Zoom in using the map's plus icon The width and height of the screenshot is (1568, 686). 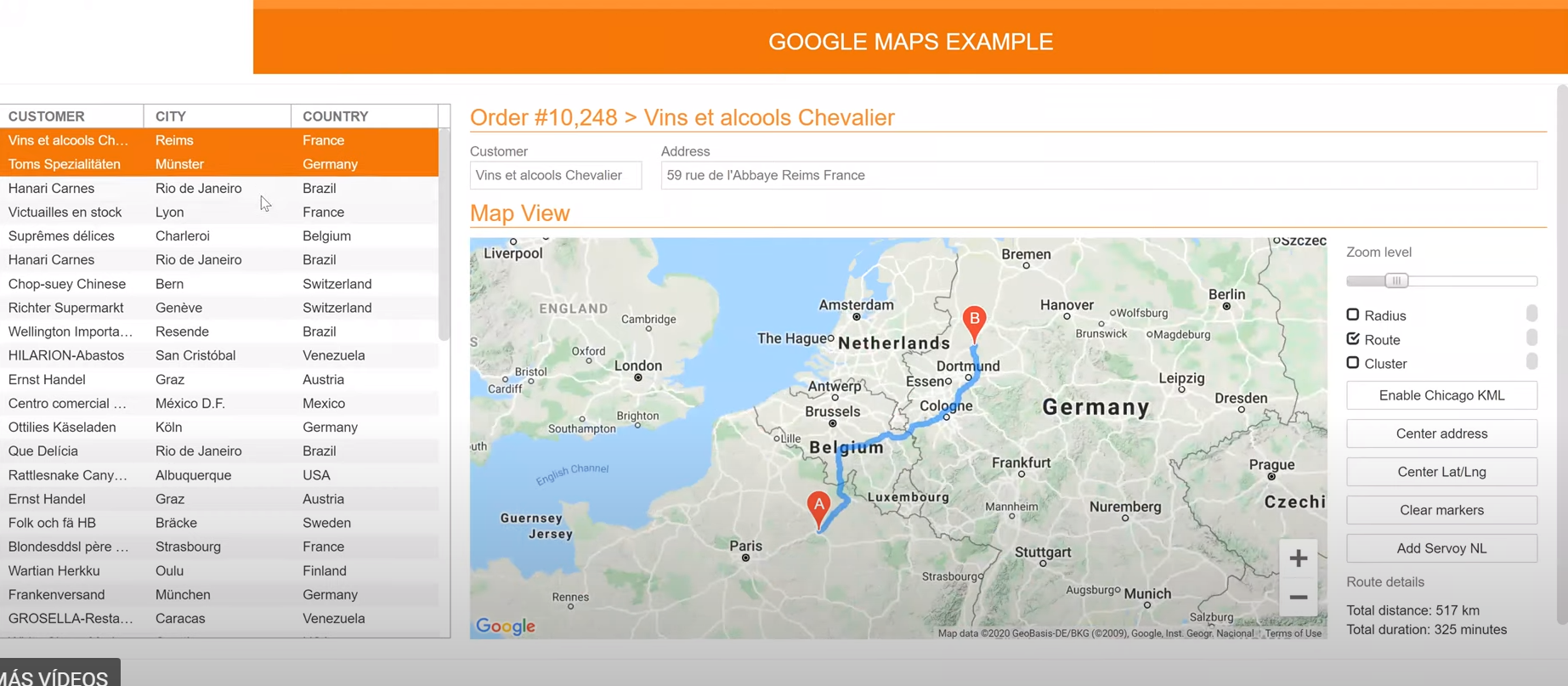click(x=1298, y=558)
